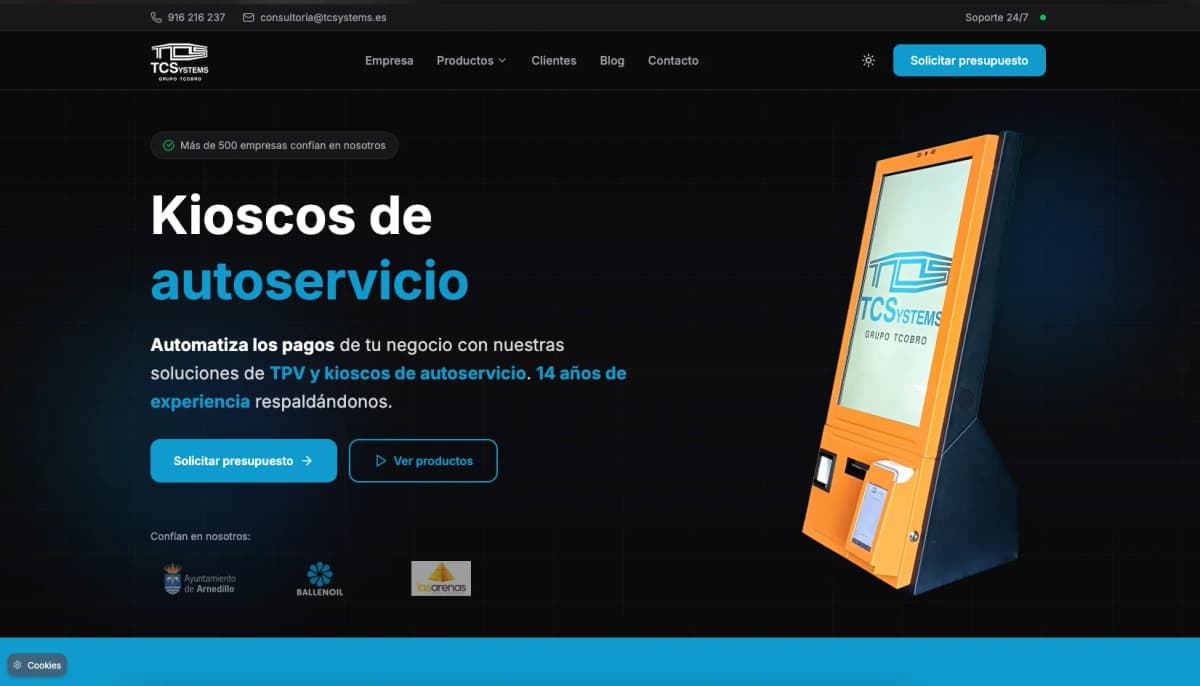Click the TCSystems logo
1200x686 pixels.
180,60
